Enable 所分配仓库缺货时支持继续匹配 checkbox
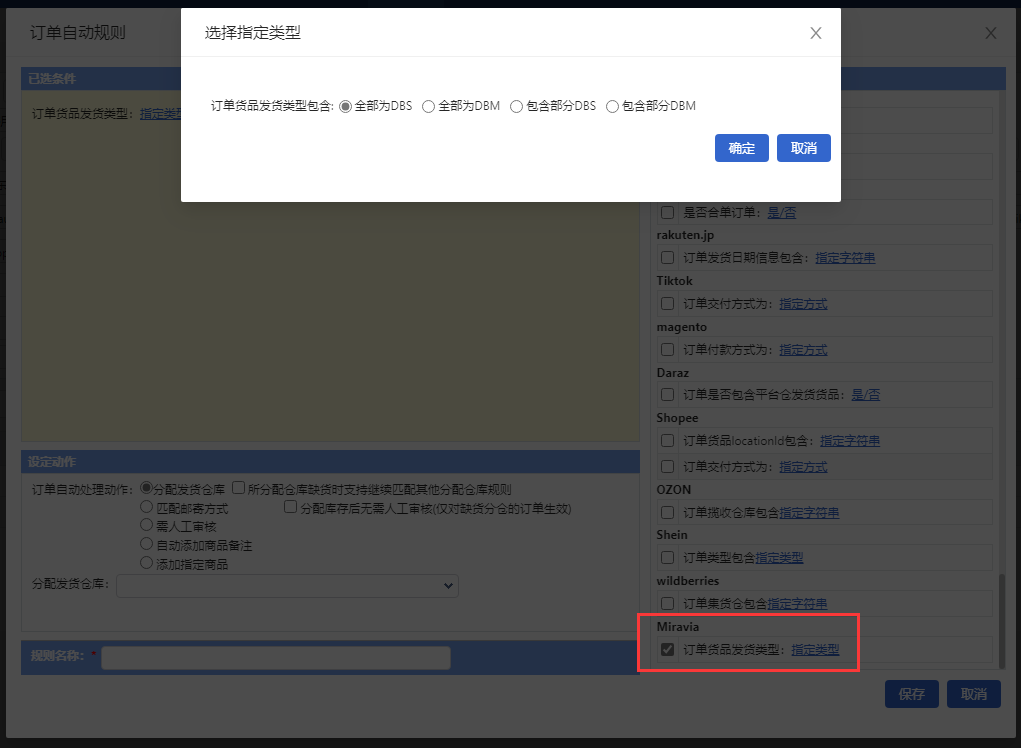Screen dimensions: 1021x748 [x=238, y=488]
